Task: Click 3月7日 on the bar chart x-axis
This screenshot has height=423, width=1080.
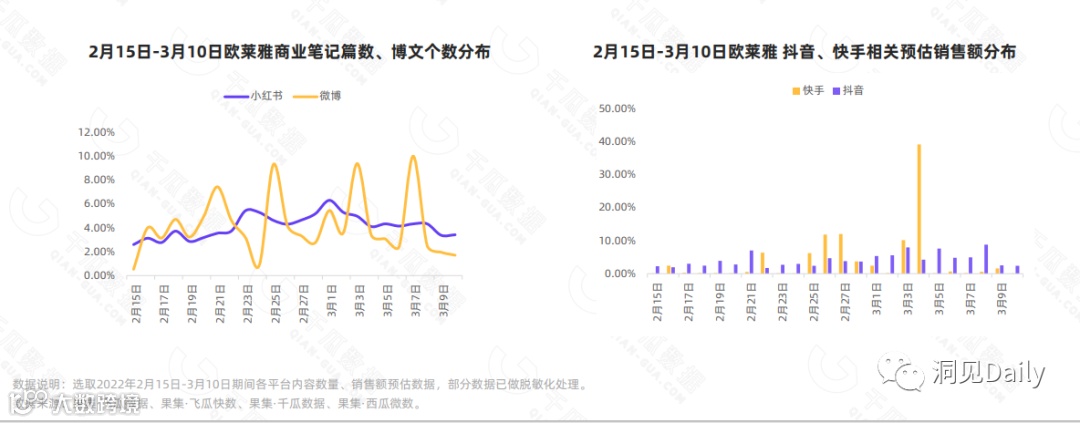Action: (971, 299)
